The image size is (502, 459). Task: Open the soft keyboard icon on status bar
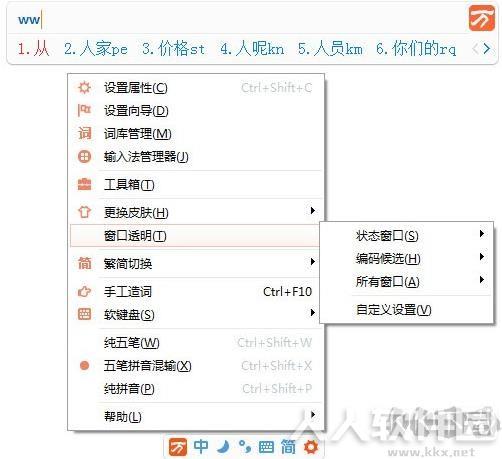click(x=266, y=447)
